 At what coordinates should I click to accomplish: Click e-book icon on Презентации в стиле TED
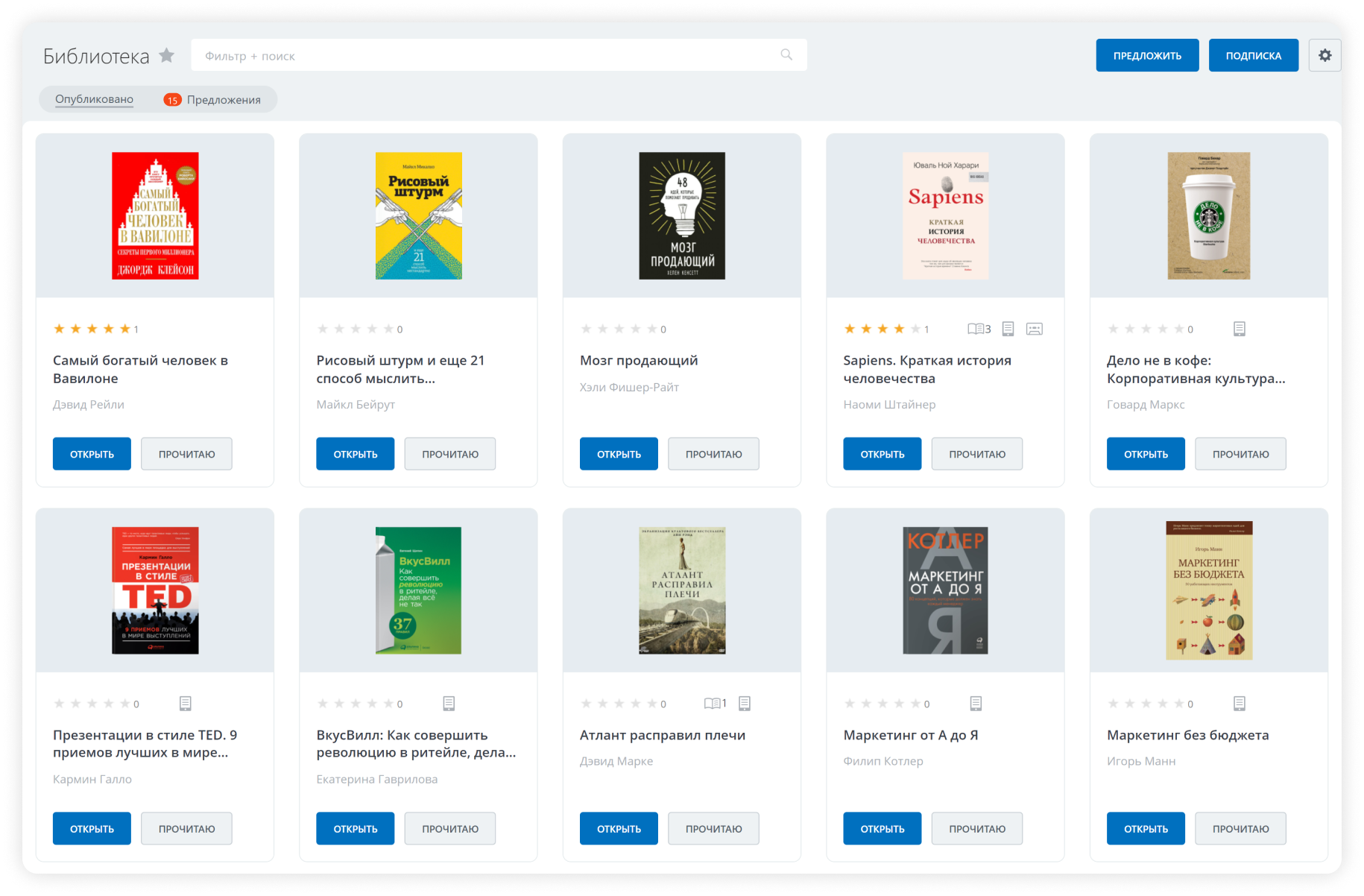pos(186,703)
